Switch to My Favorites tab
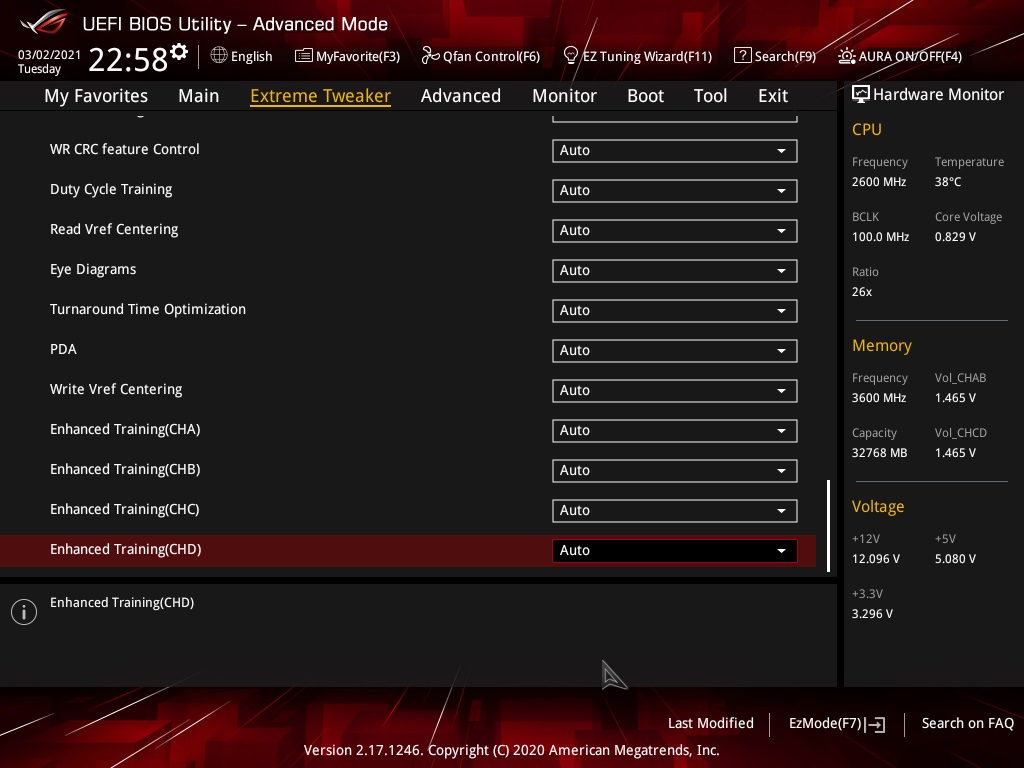Viewport: 1024px width, 768px height. pyautogui.click(x=96, y=96)
